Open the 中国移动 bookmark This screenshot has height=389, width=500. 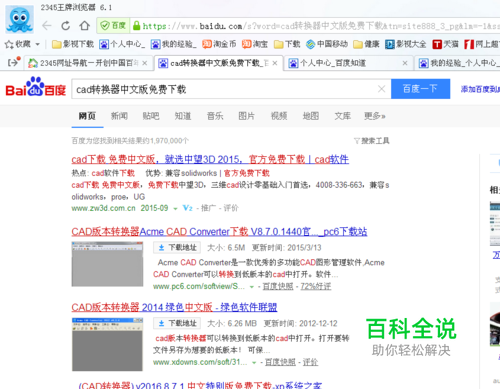(x=327, y=44)
